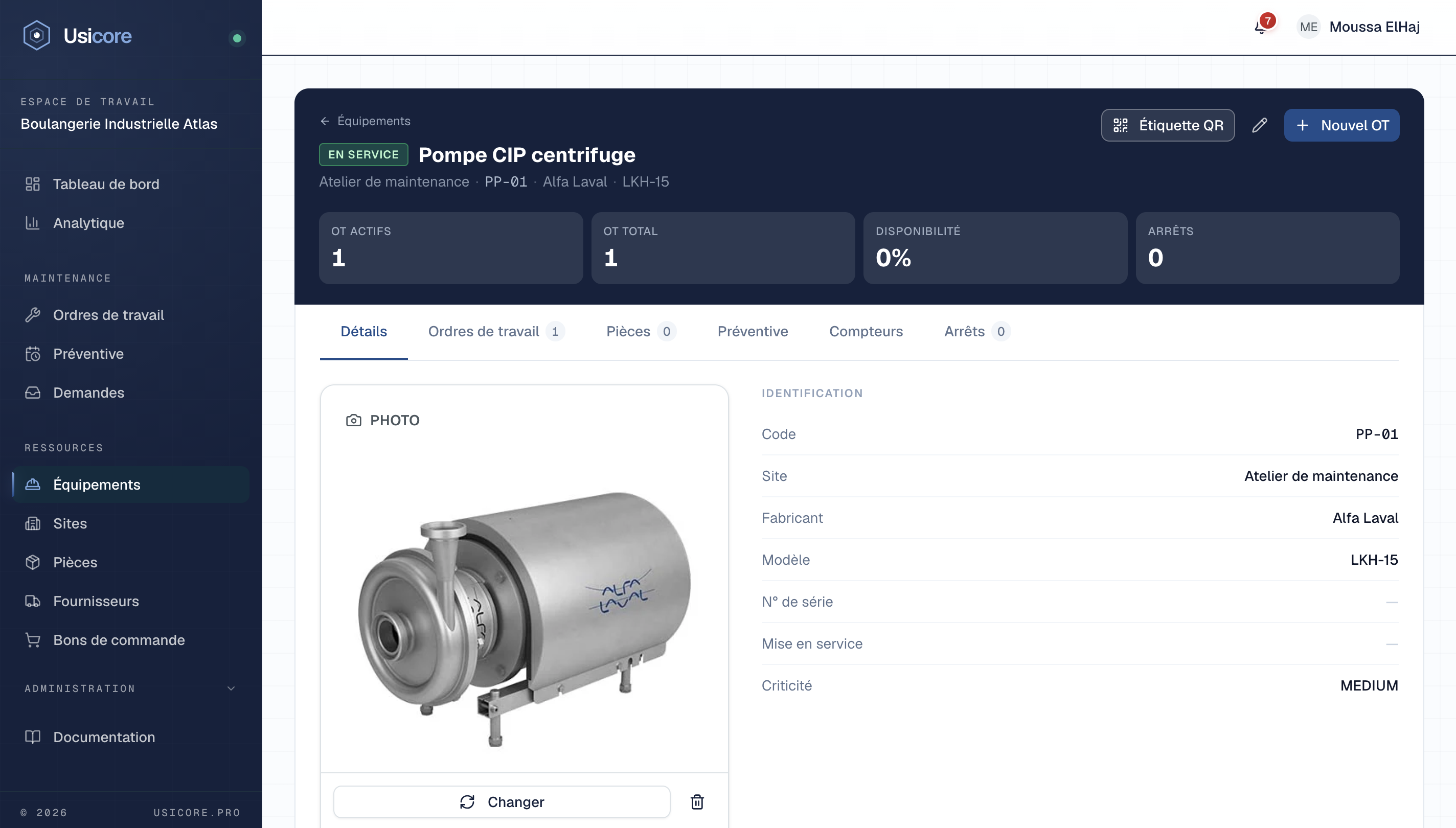This screenshot has height=828, width=1456.
Task: Expand the Administration section chevron
Action: coord(231,688)
